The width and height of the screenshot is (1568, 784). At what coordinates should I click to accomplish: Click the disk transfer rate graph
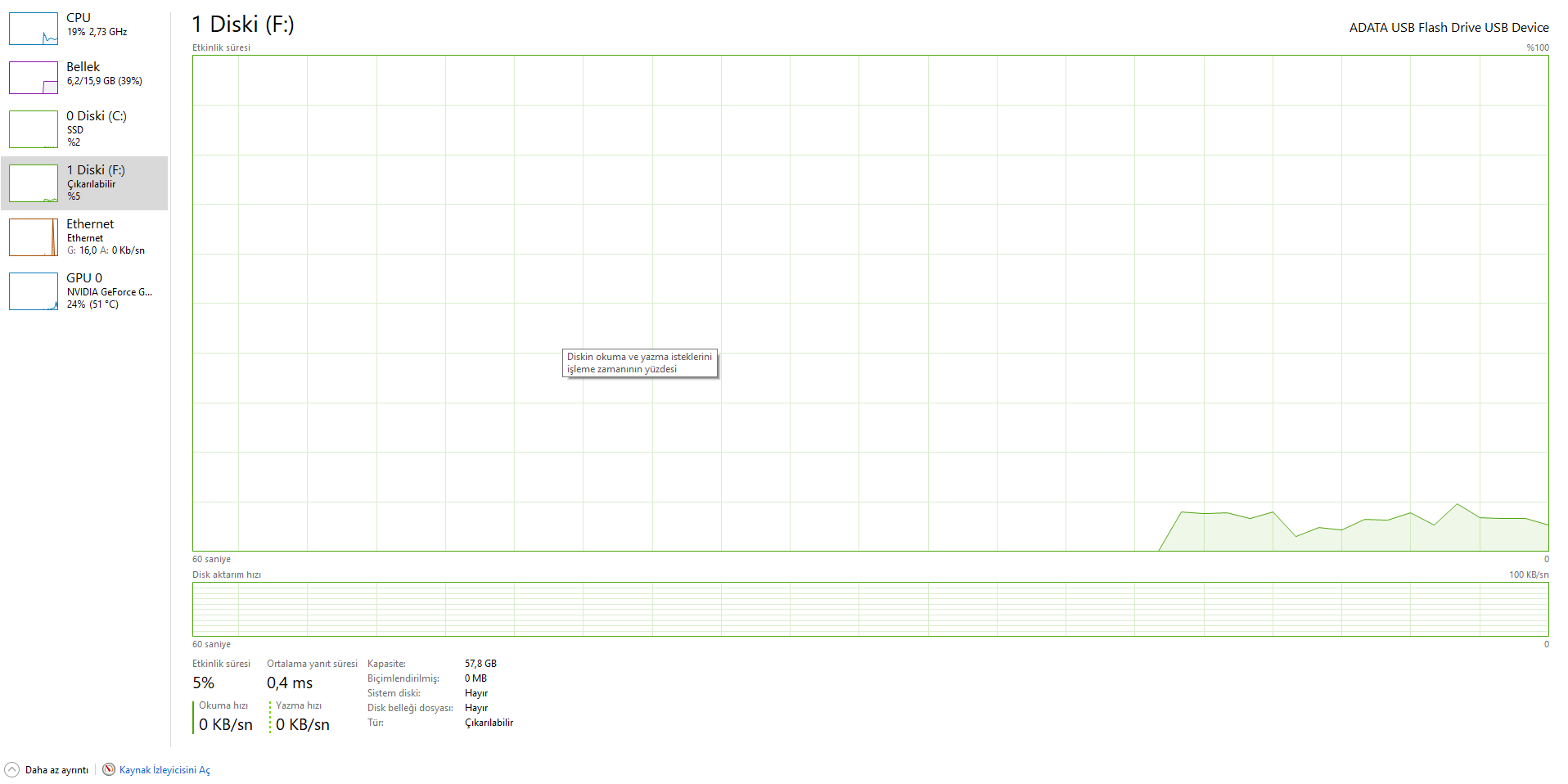coord(871,609)
